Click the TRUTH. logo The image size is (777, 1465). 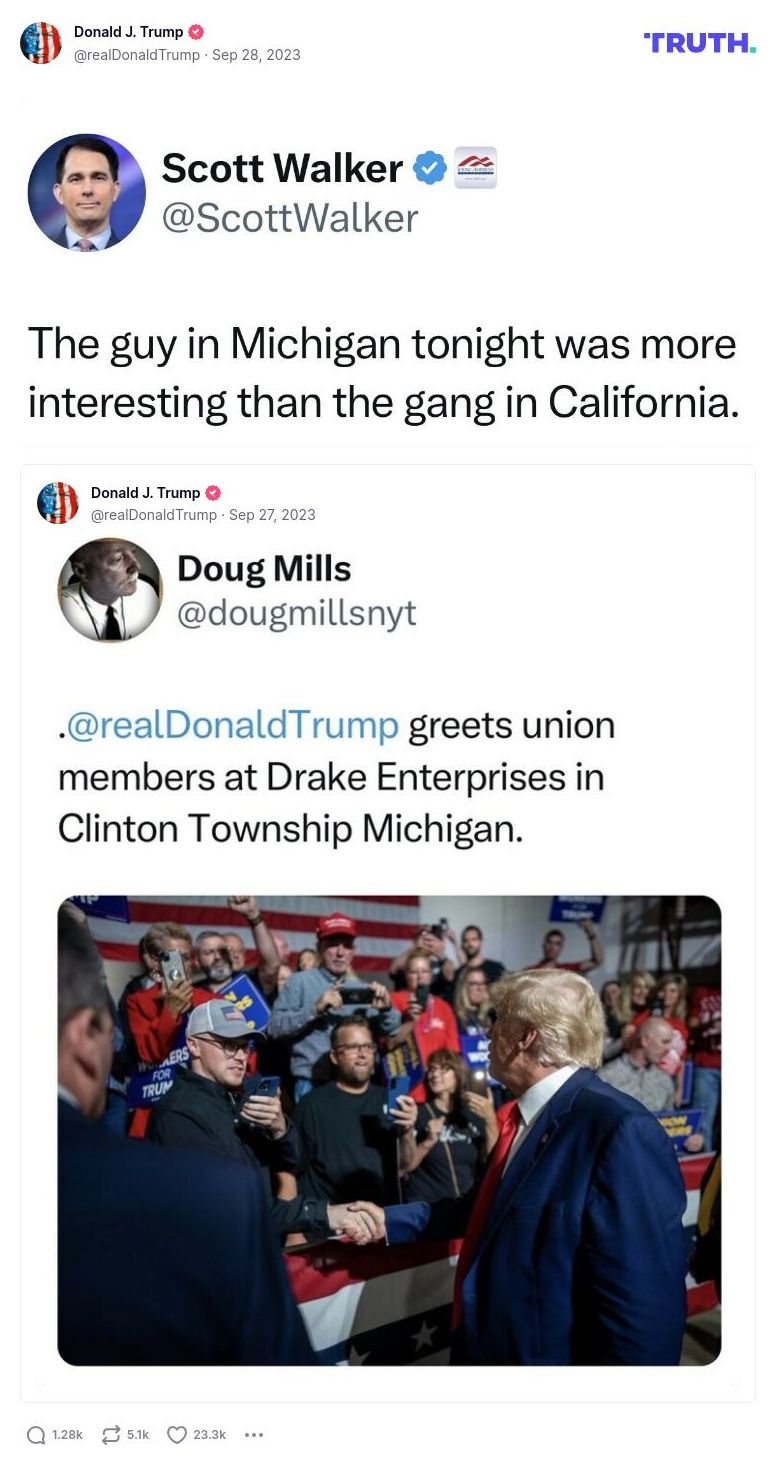[698, 44]
